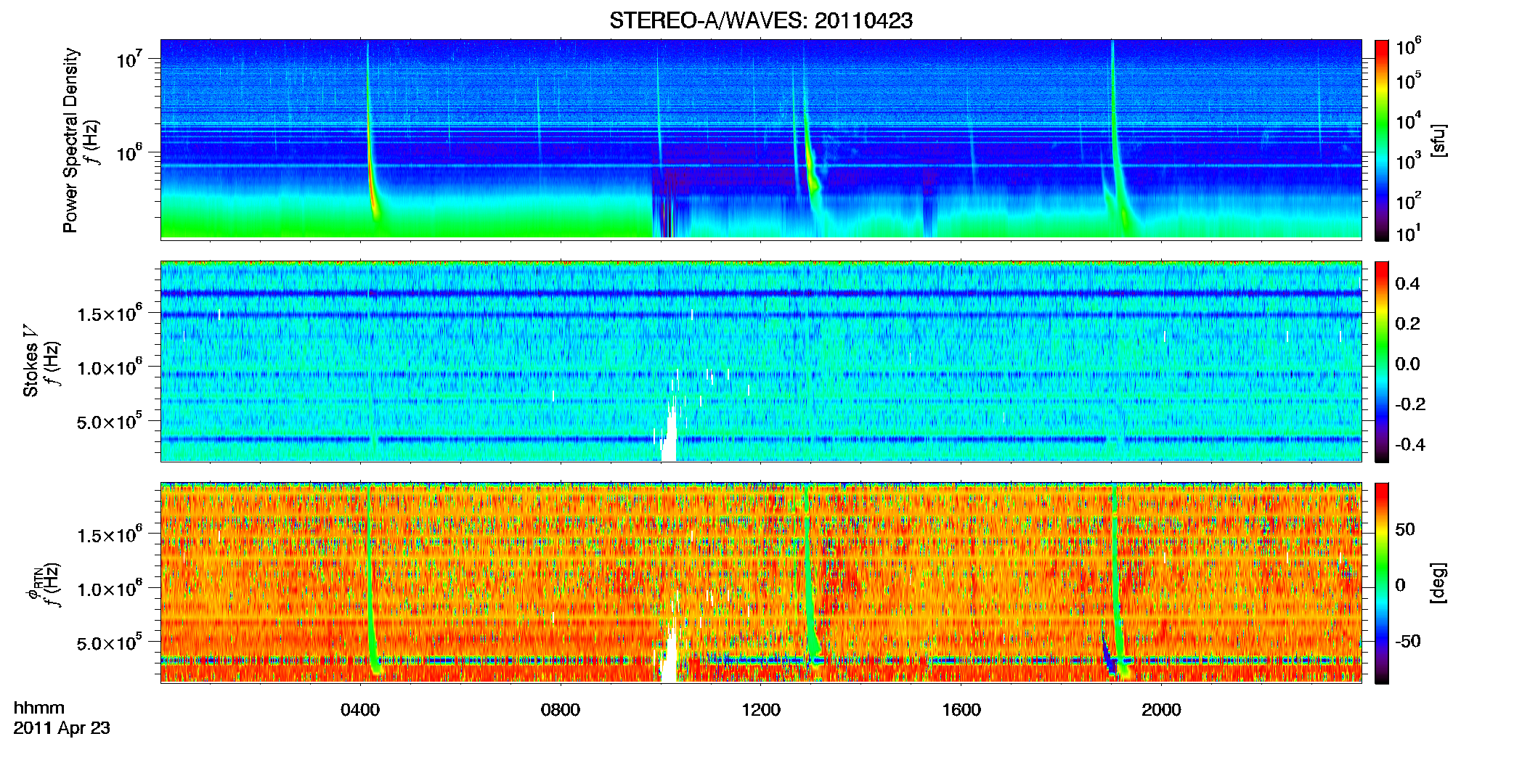This screenshot has height=784, width=1522.
Task: Click the 2000 time tick label
Action: (x=1161, y=709)
